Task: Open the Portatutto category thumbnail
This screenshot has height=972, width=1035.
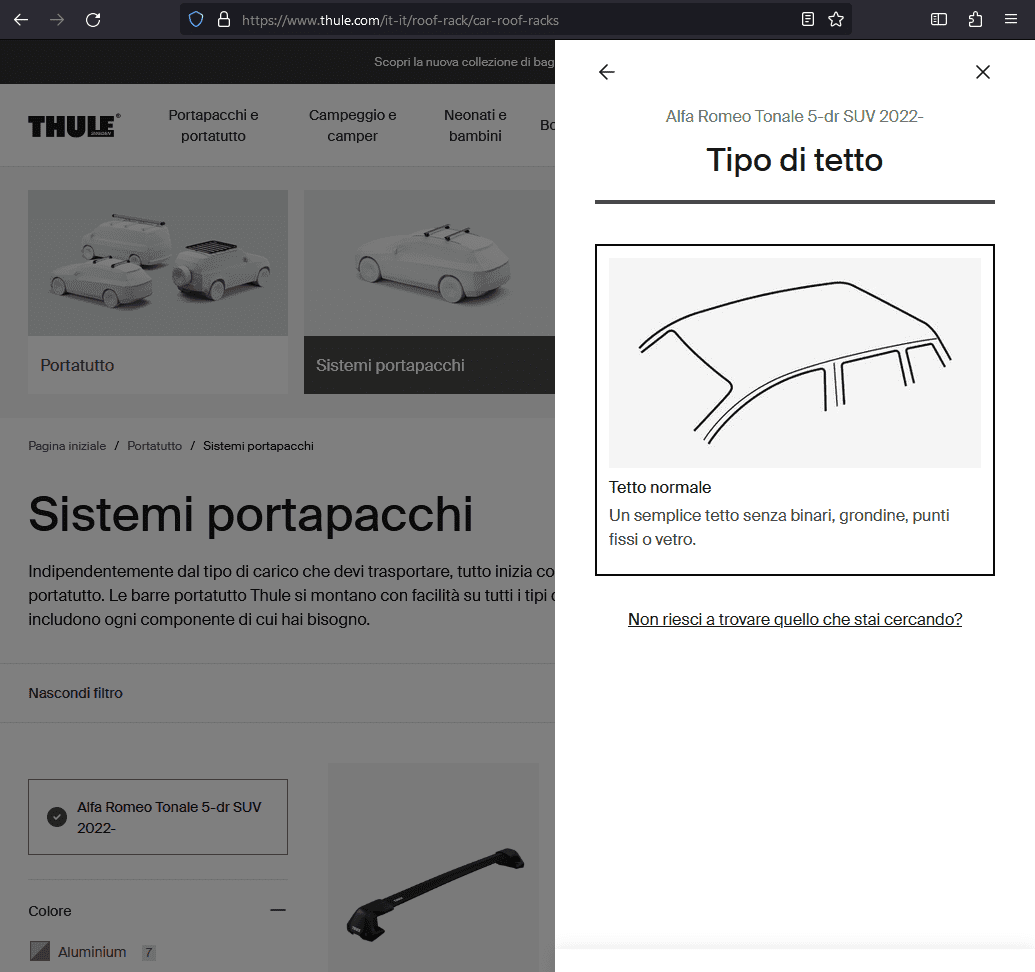Action: click(x=157, y=291)
